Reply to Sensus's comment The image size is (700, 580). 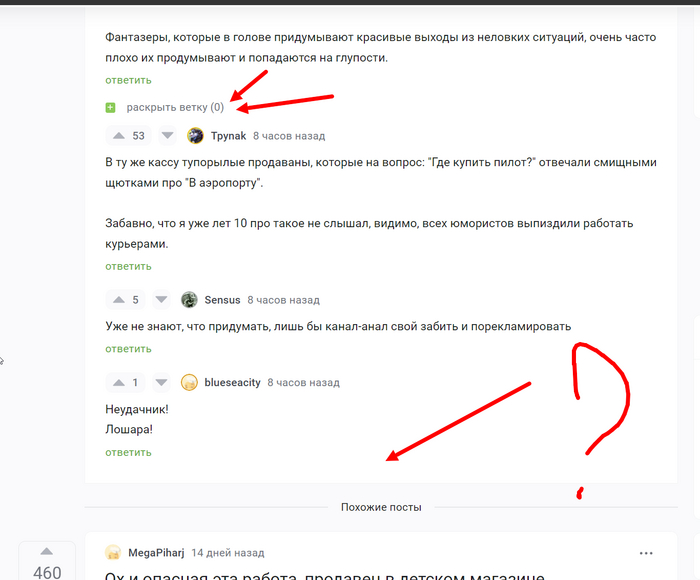(129, 349)
